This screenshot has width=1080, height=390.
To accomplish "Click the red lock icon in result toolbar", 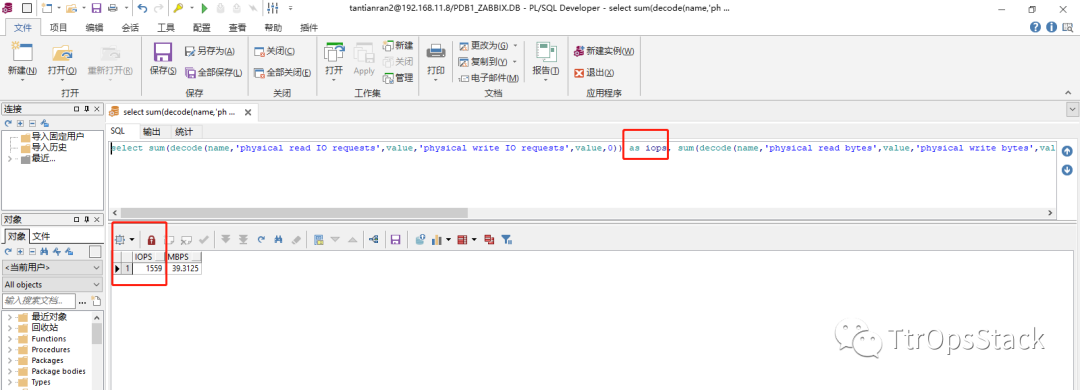I will point(151,240).
